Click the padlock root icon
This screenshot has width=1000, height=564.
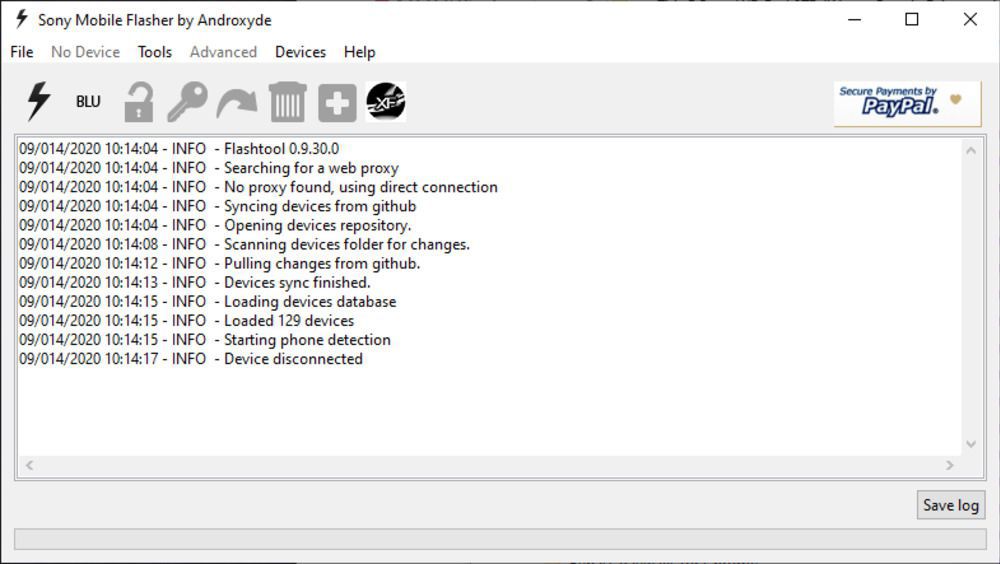(138, 101)
